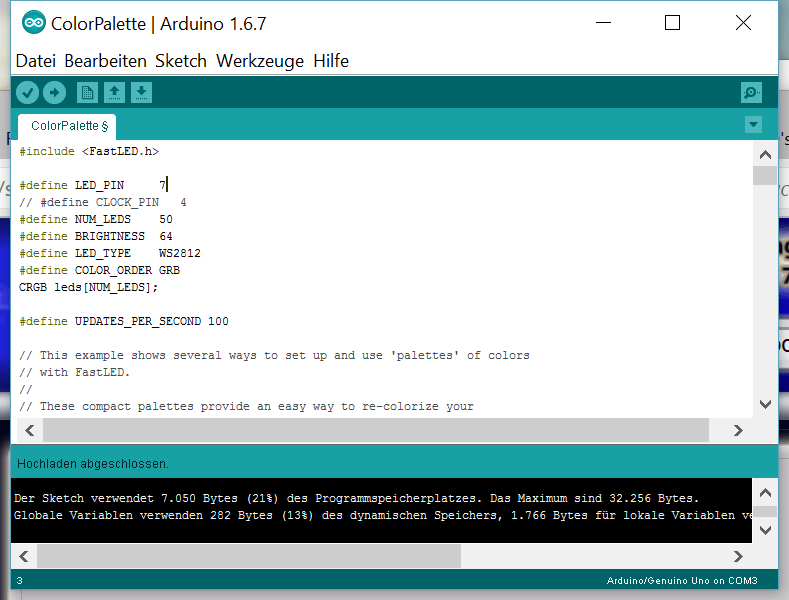The height and width of the screenshot is (600, 789).
Task: Open the Sketch menu
Action: pos(181,61)
